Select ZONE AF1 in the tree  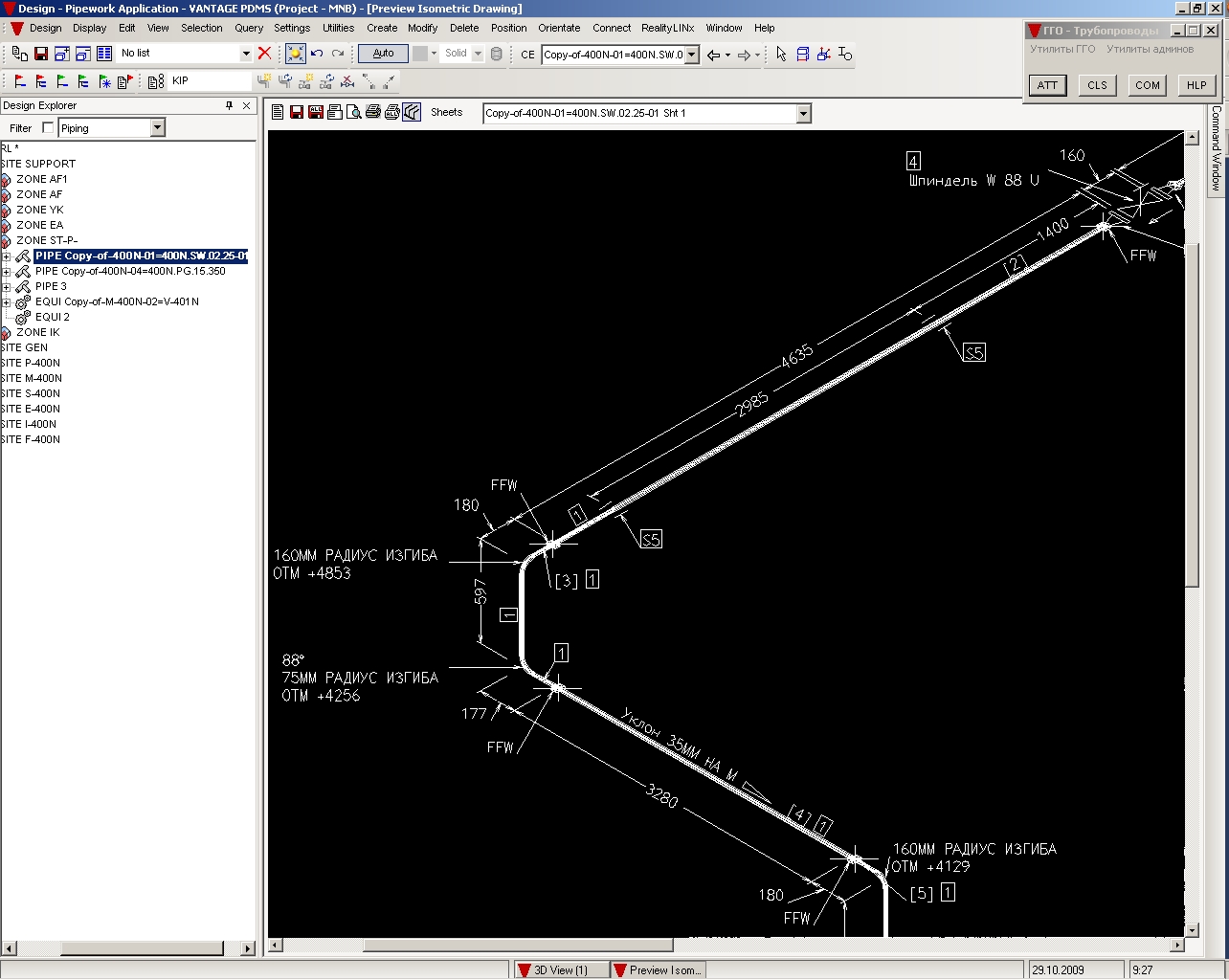tap(42, 179)
